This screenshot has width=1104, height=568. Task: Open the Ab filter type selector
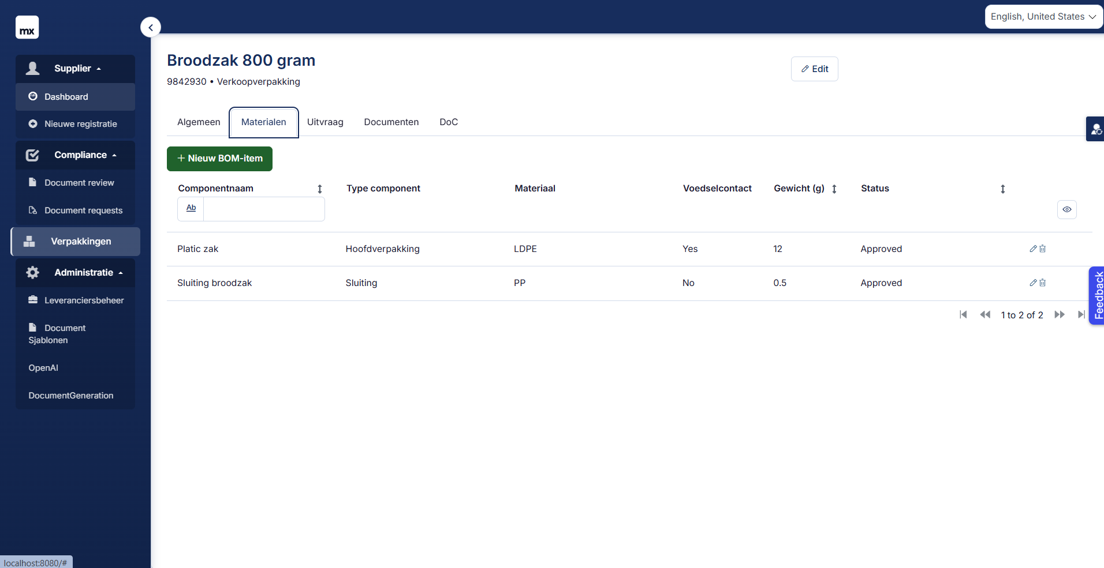[x=191, y=208]
